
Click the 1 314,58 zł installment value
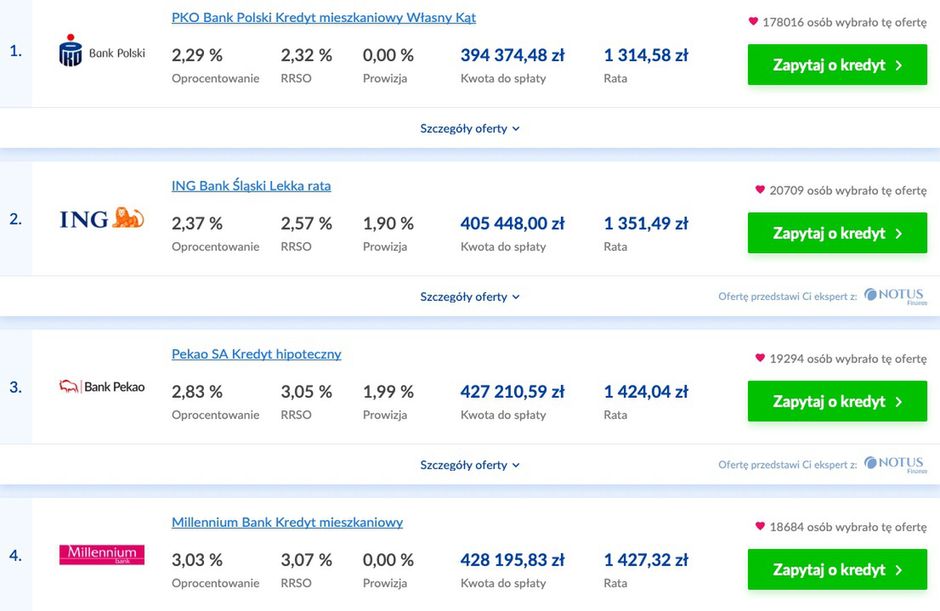pos(646,55)
